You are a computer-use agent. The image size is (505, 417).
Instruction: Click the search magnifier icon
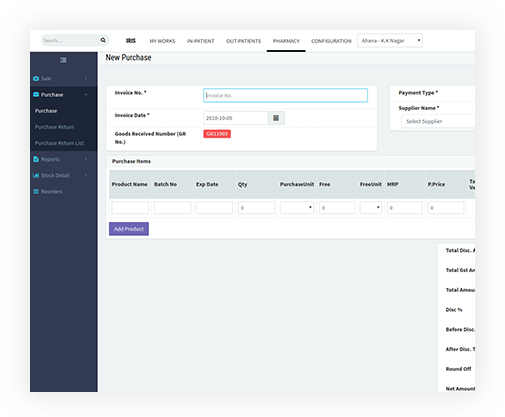[x=103, y=40]
